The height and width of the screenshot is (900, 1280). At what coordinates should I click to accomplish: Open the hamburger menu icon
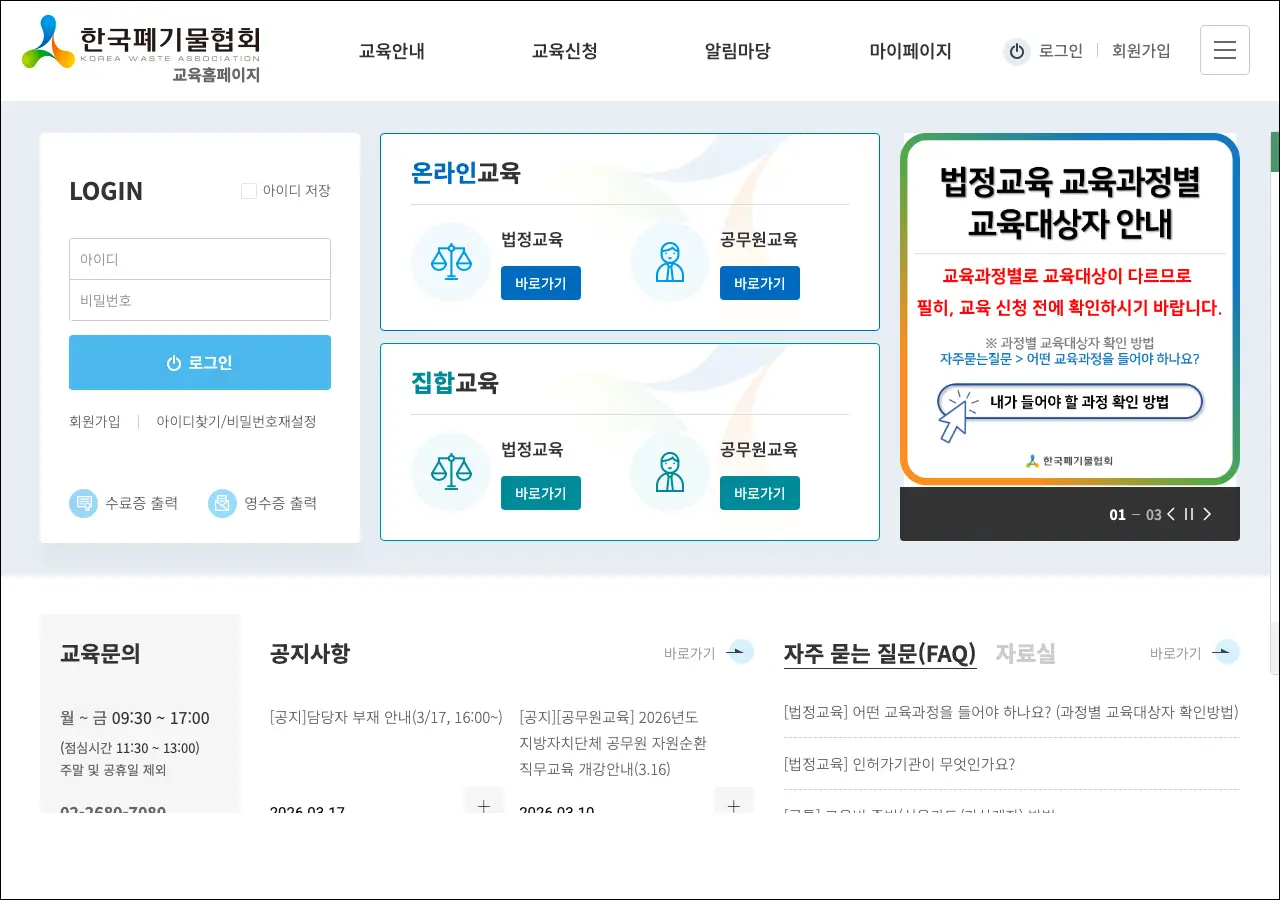click(1224, 50)
